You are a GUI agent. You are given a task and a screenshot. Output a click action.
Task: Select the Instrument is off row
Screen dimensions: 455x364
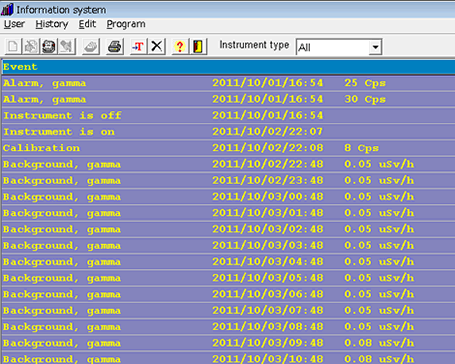coord(228,115)
